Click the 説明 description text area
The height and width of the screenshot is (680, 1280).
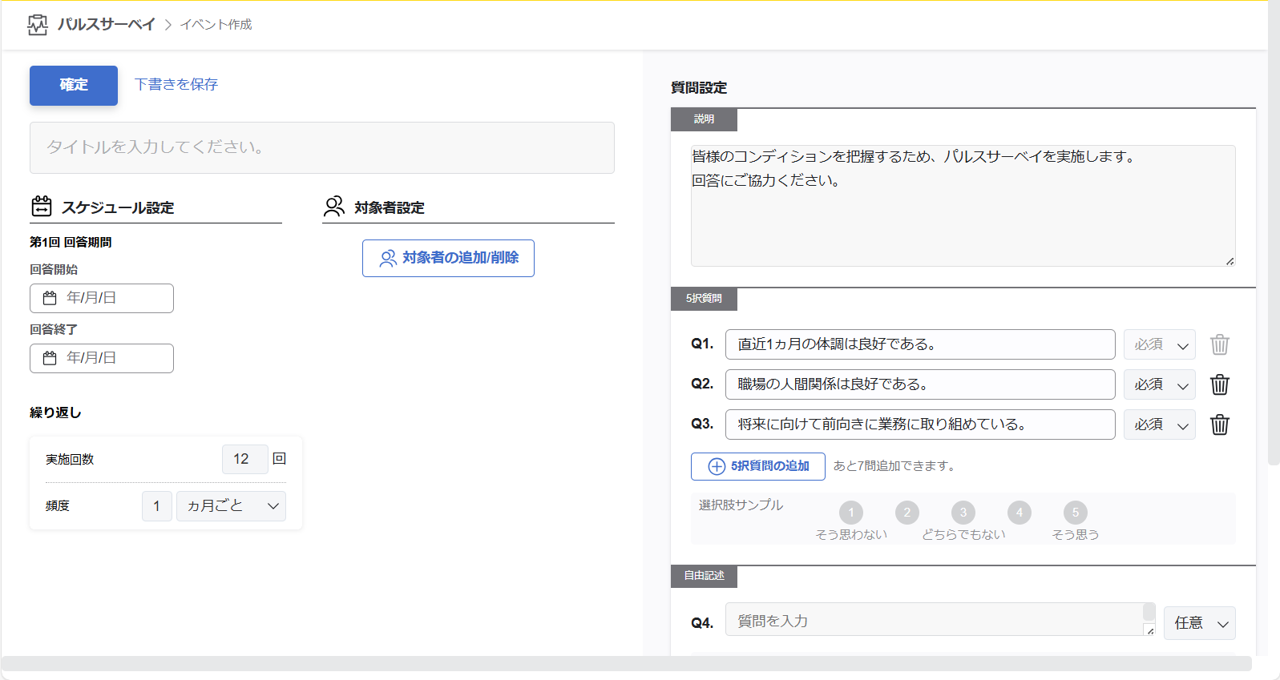963,206
